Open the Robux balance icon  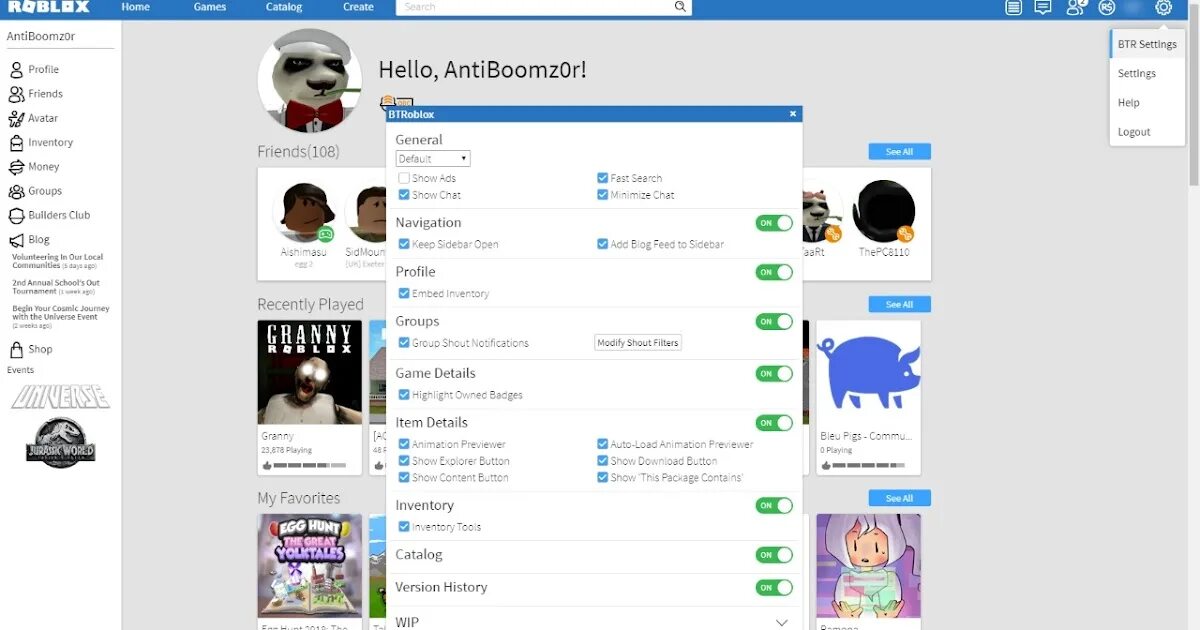point(1106,7)
